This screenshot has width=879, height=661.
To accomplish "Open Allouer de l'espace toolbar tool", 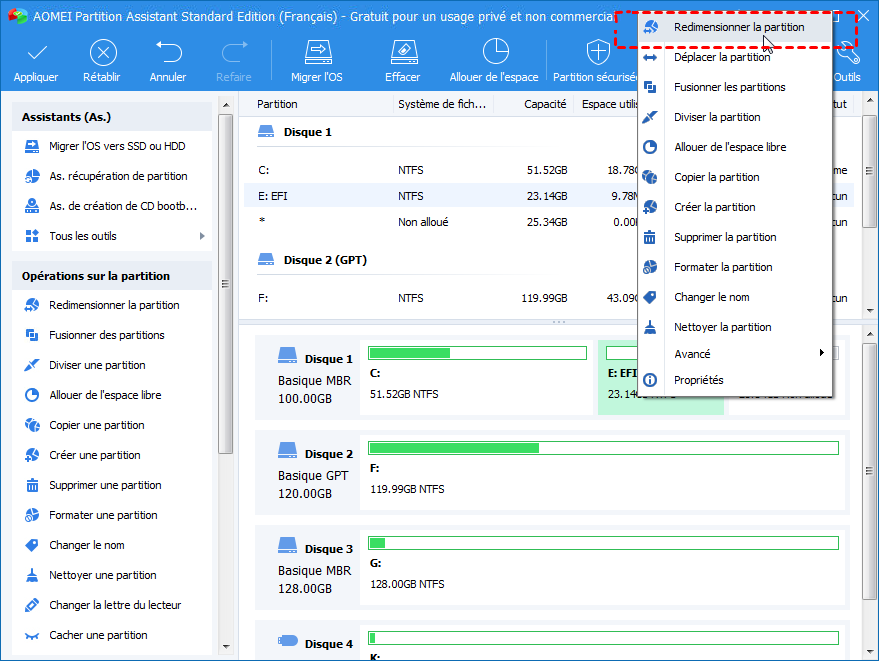I will (494, 61).
